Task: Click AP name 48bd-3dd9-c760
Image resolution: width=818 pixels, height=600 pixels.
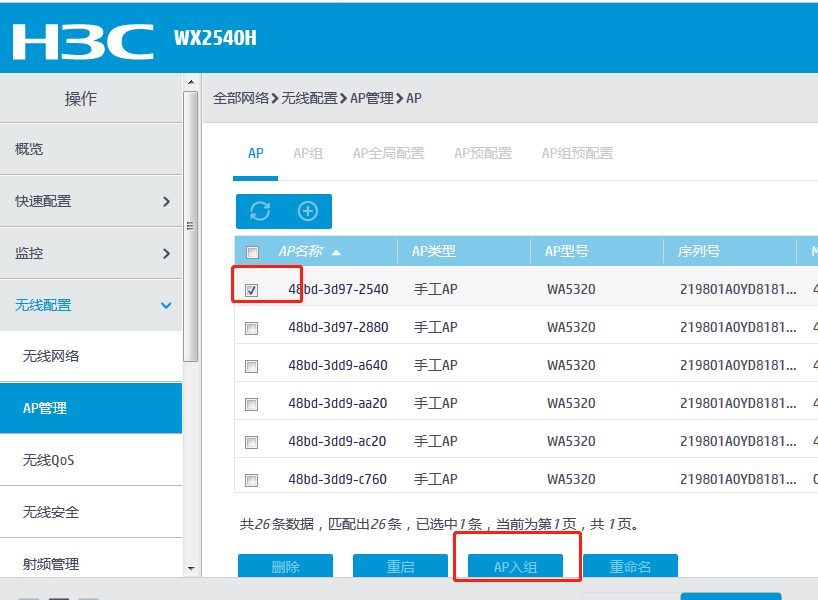Action: click(x=338, y=479)
